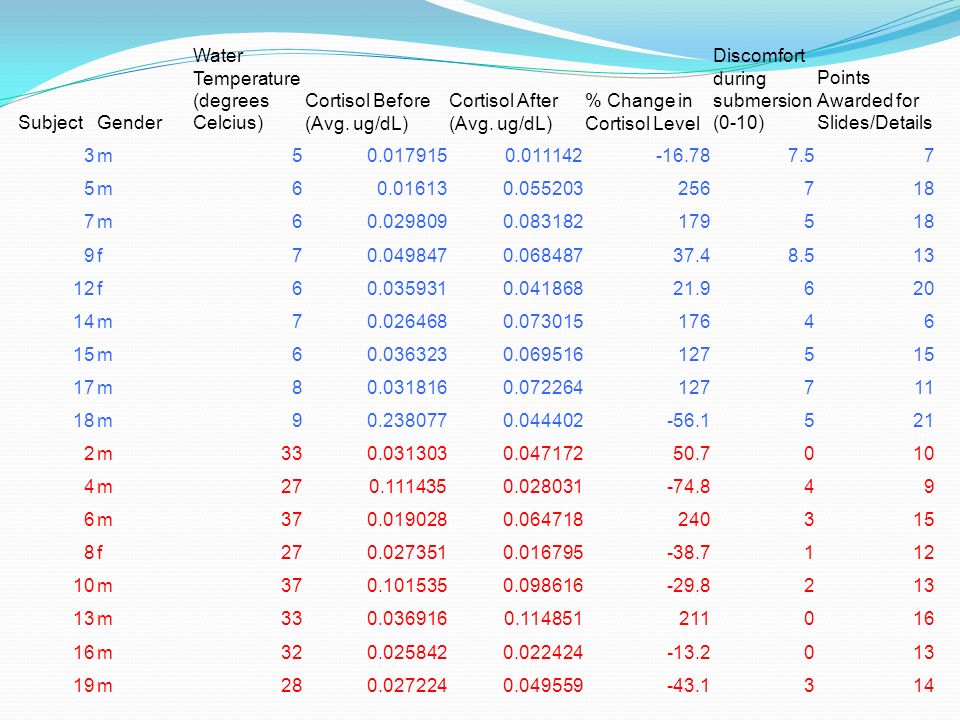Click cortisol after value 0.022424

543,653
